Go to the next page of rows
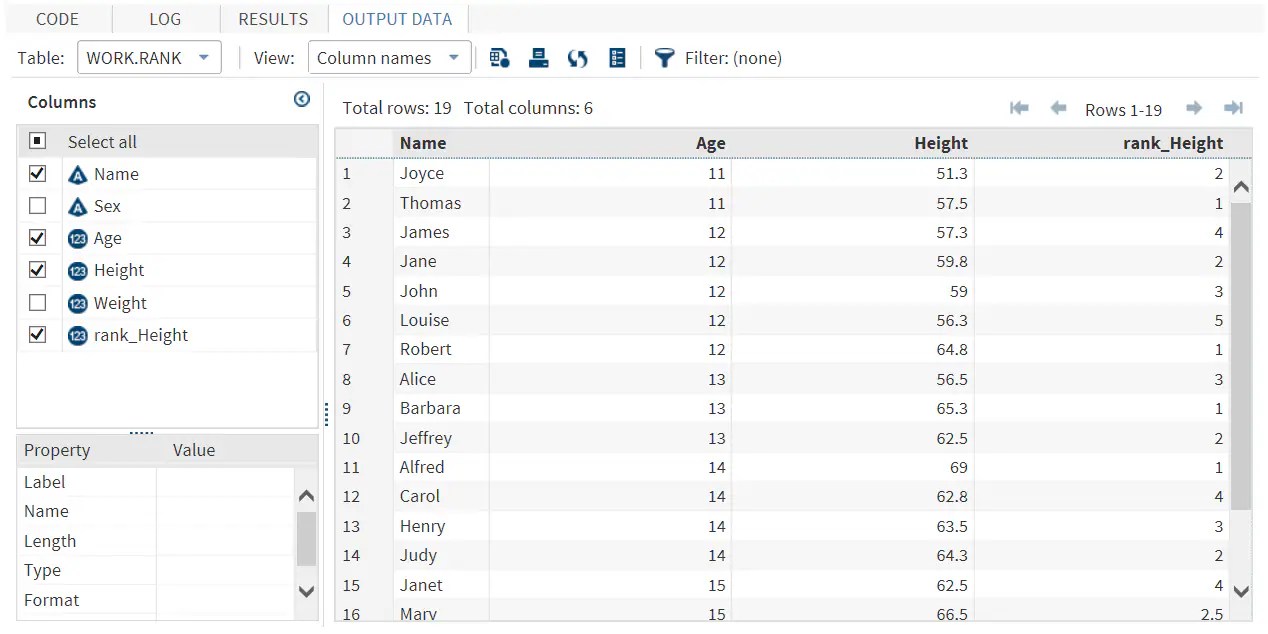Screen dimensions: 1268x634 (1193, 108)
